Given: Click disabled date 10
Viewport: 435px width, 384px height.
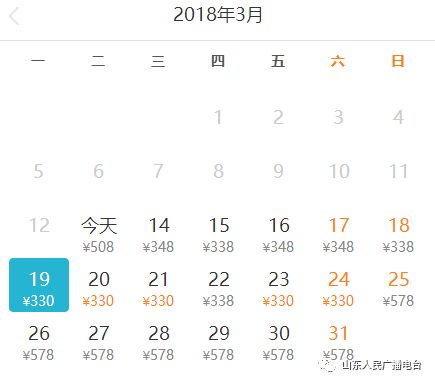Looking at the screenshot, I should coord(339,171).
